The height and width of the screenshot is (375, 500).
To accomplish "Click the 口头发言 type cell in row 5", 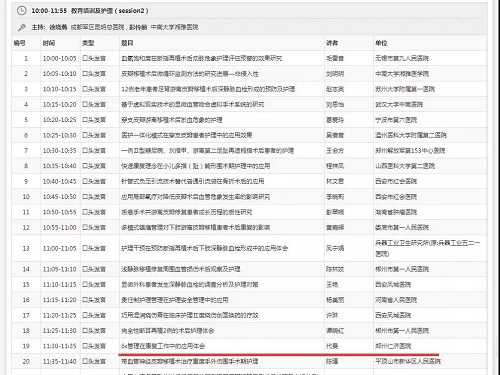I will (94, 120).
